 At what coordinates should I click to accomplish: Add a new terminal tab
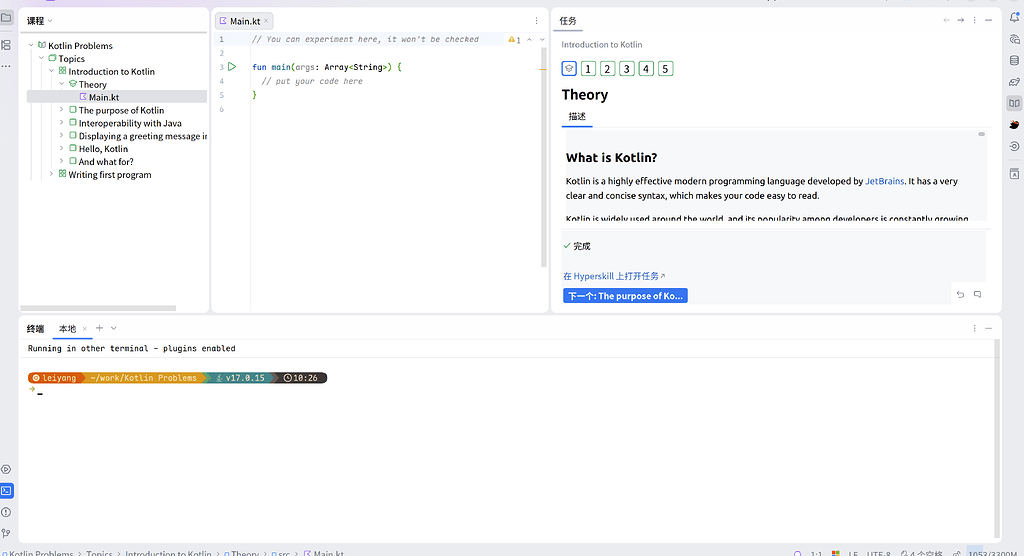[99, 328]
